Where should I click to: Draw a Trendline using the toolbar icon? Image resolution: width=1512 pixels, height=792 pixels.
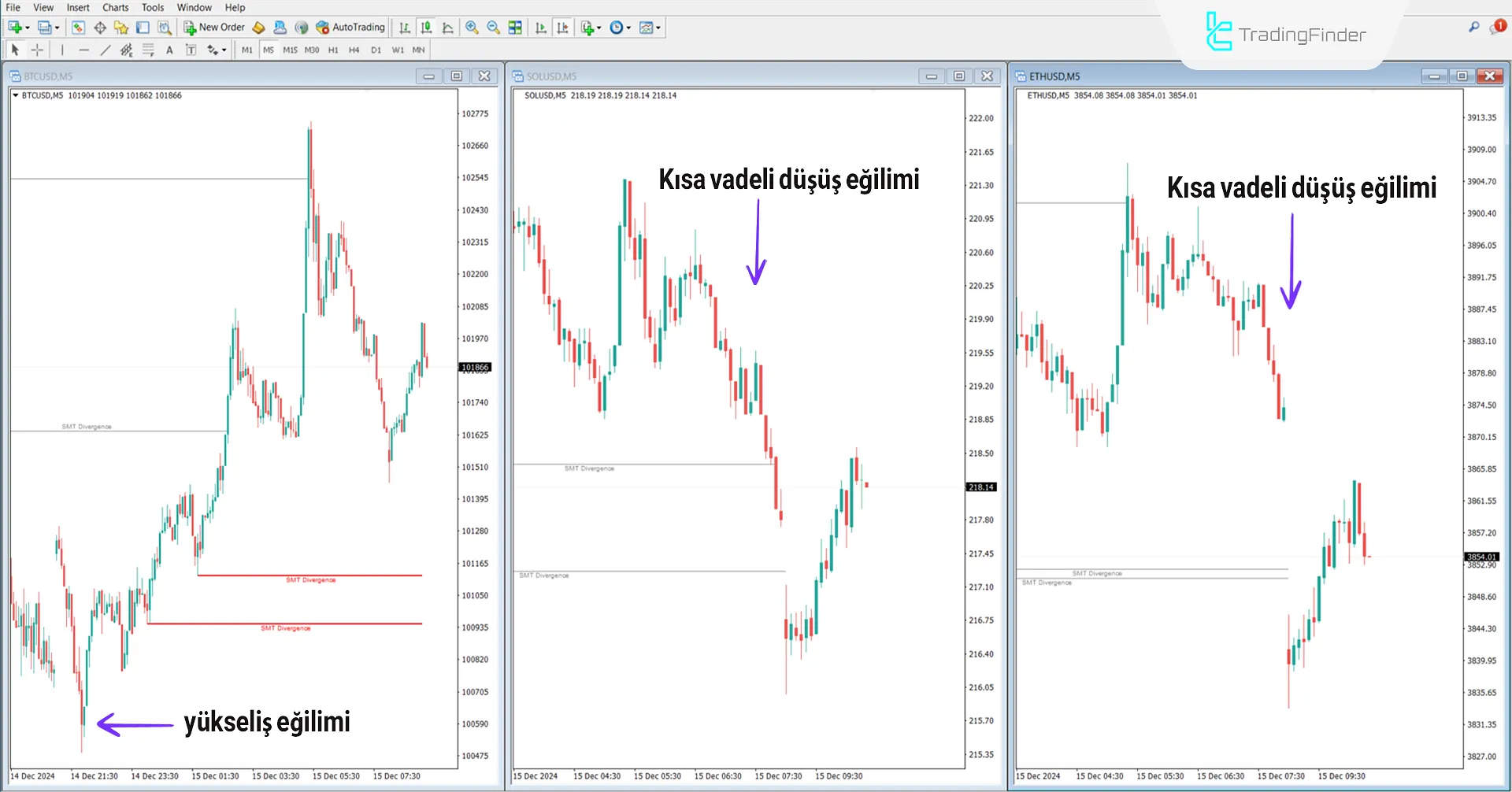click(x=105, y=49)
